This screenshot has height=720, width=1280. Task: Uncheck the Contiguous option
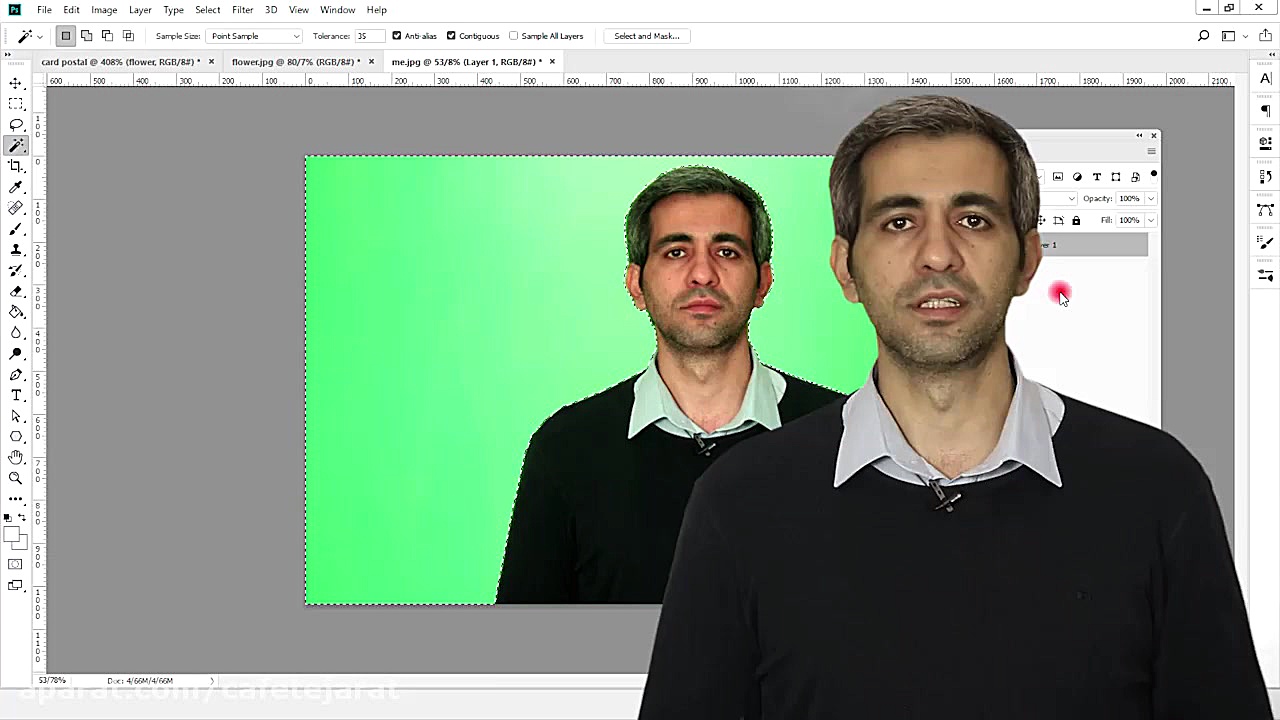coord(451,36)
